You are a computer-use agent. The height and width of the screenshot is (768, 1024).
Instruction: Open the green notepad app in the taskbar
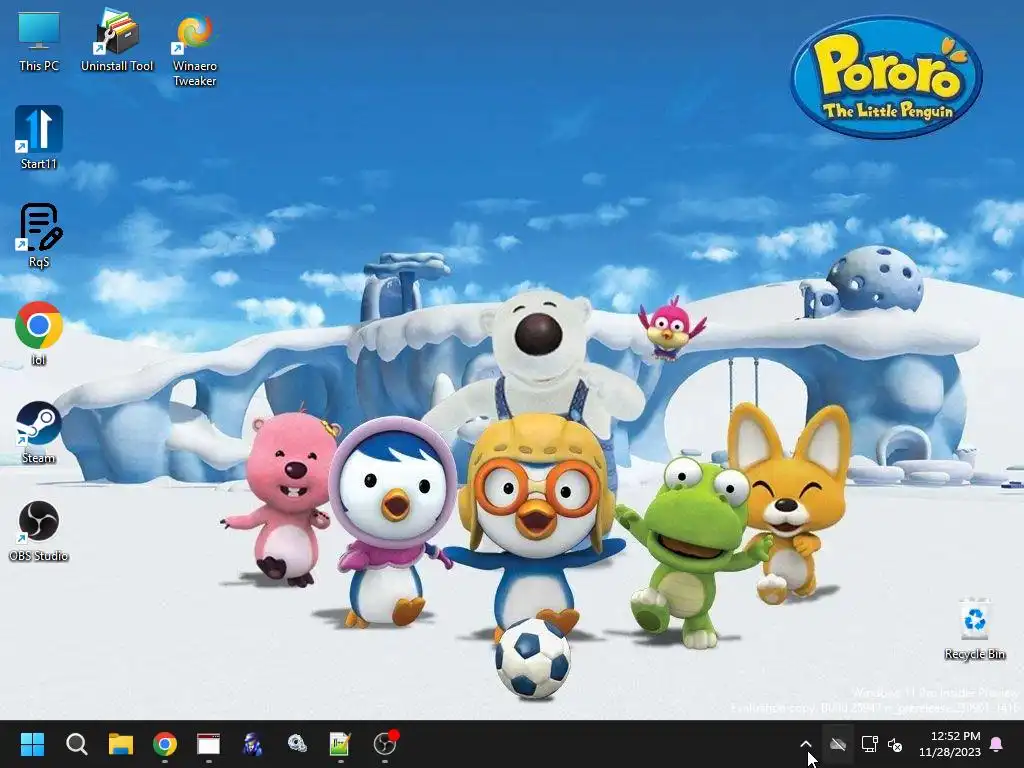(340, 744)
